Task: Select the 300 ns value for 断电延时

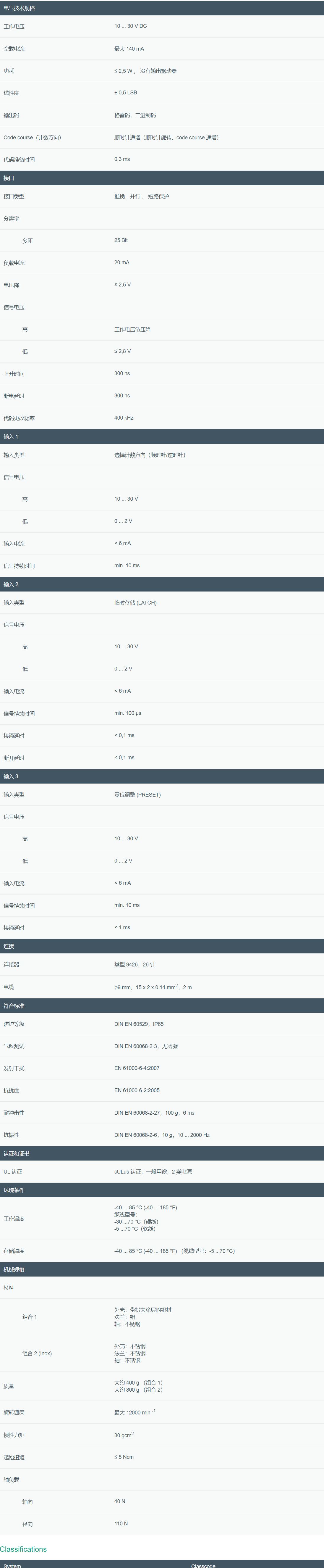Action: click(122, 396)
